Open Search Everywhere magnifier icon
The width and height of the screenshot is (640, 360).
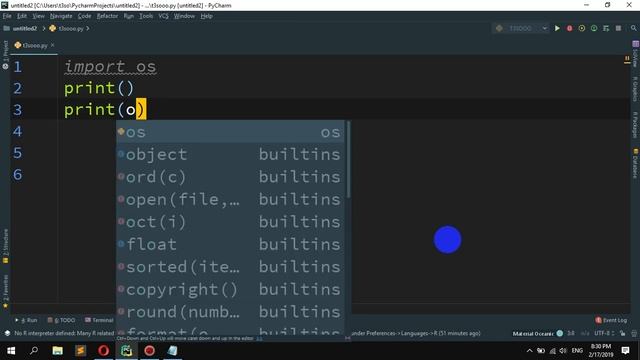point(633,28)
